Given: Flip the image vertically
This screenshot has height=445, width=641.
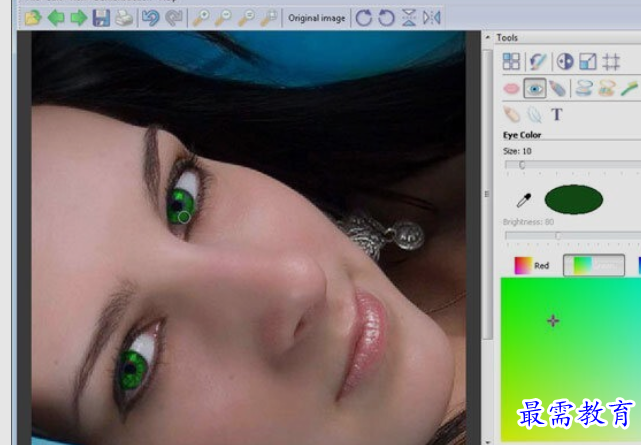Looking at the screenshot, I should (x=409, y=18).
